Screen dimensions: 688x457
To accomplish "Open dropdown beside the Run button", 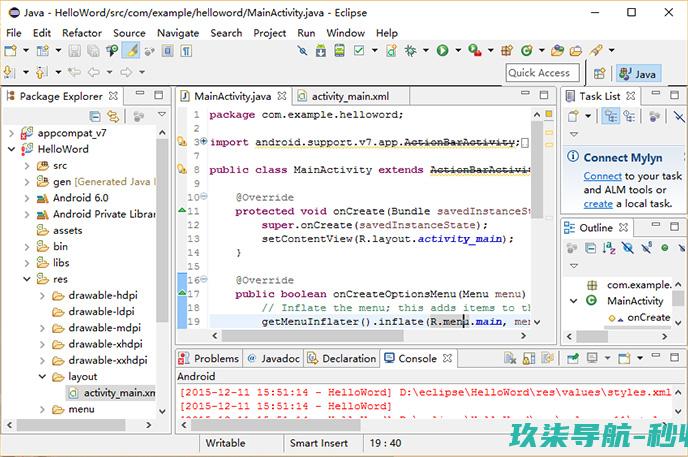I will point(458,51).
